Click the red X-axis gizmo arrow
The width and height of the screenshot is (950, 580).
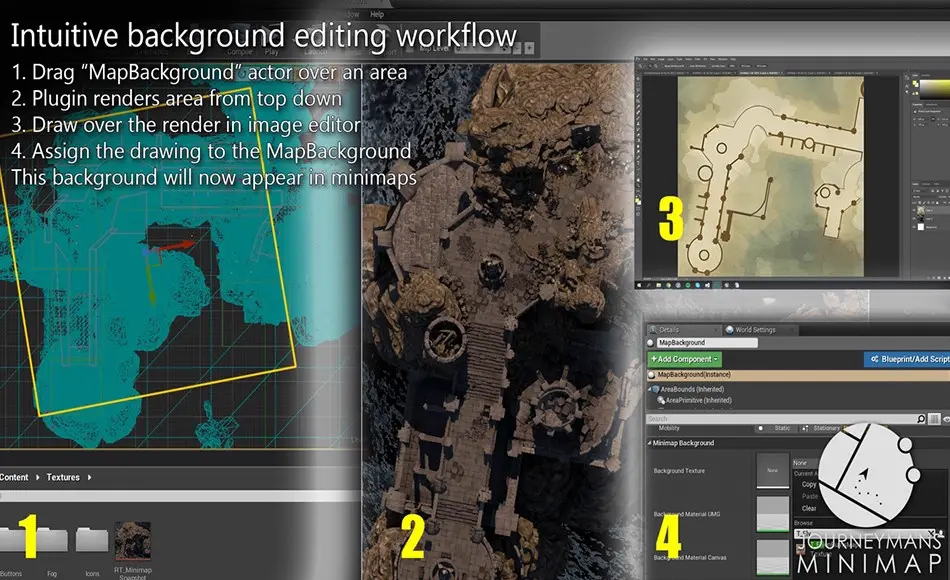[x=177, y=246]
